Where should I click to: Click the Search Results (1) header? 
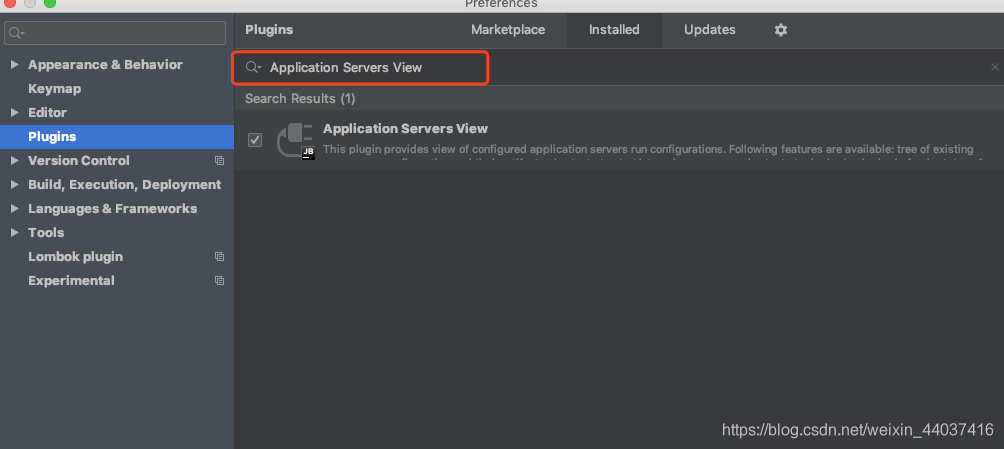[300, 99]
